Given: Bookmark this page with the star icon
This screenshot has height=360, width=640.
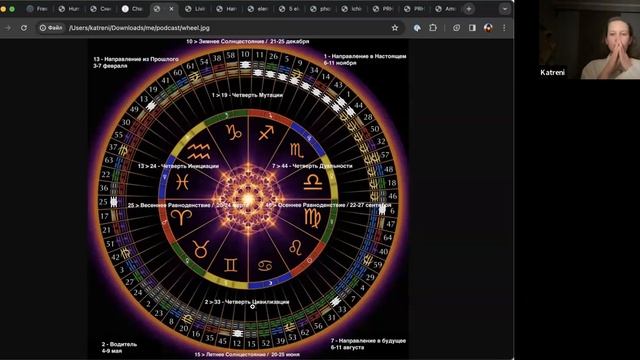Looking at the screenshot, I should [x=395, y=28].
